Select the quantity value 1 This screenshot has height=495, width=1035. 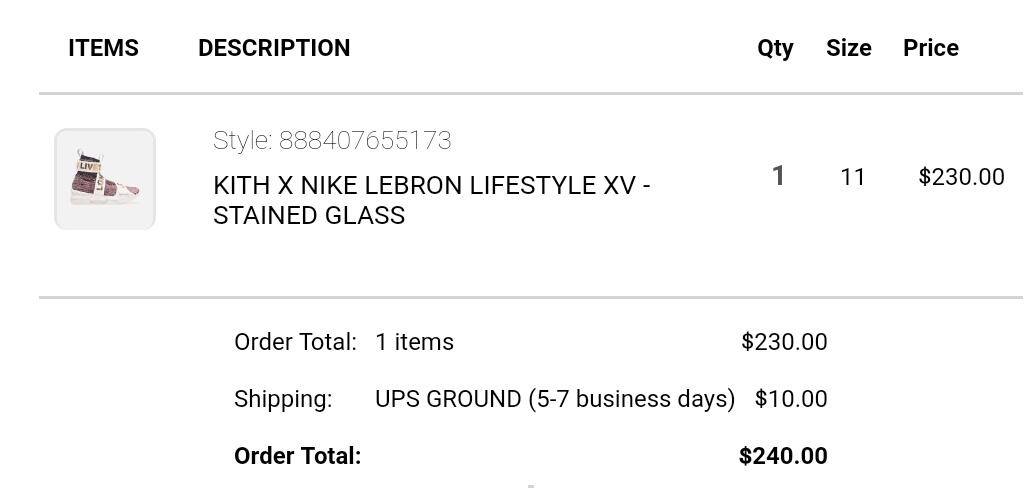pos(778,176)
